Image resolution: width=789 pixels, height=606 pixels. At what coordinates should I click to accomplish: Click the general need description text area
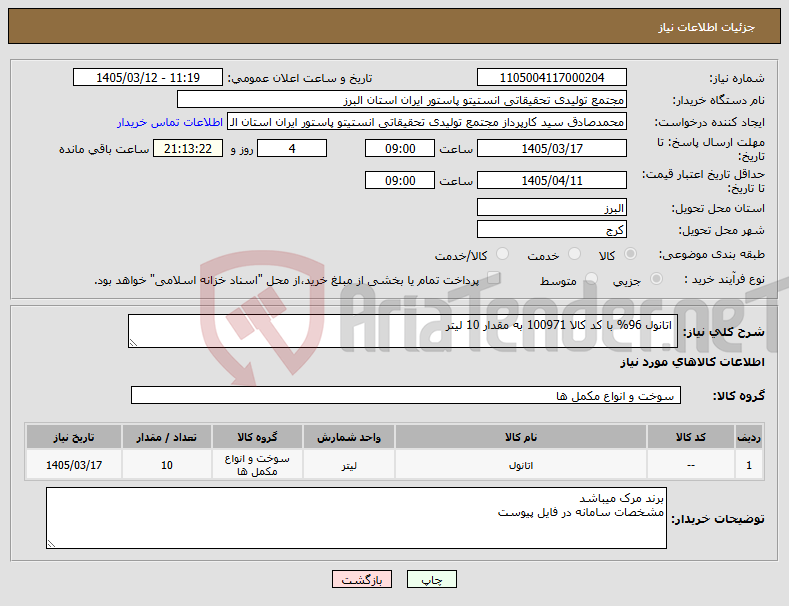click(x=403, y=331)
